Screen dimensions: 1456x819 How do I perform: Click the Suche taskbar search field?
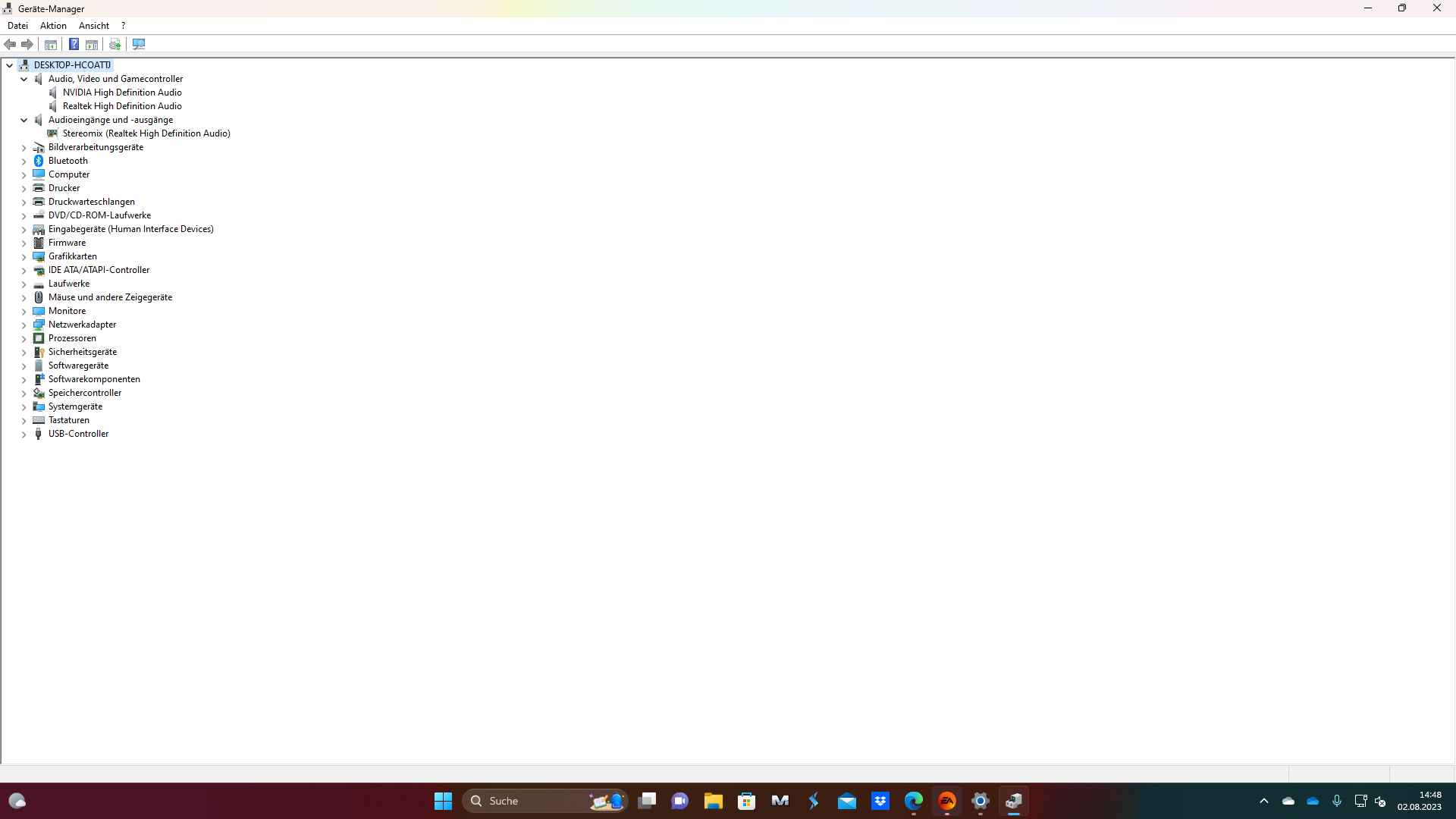click(531, 801)
